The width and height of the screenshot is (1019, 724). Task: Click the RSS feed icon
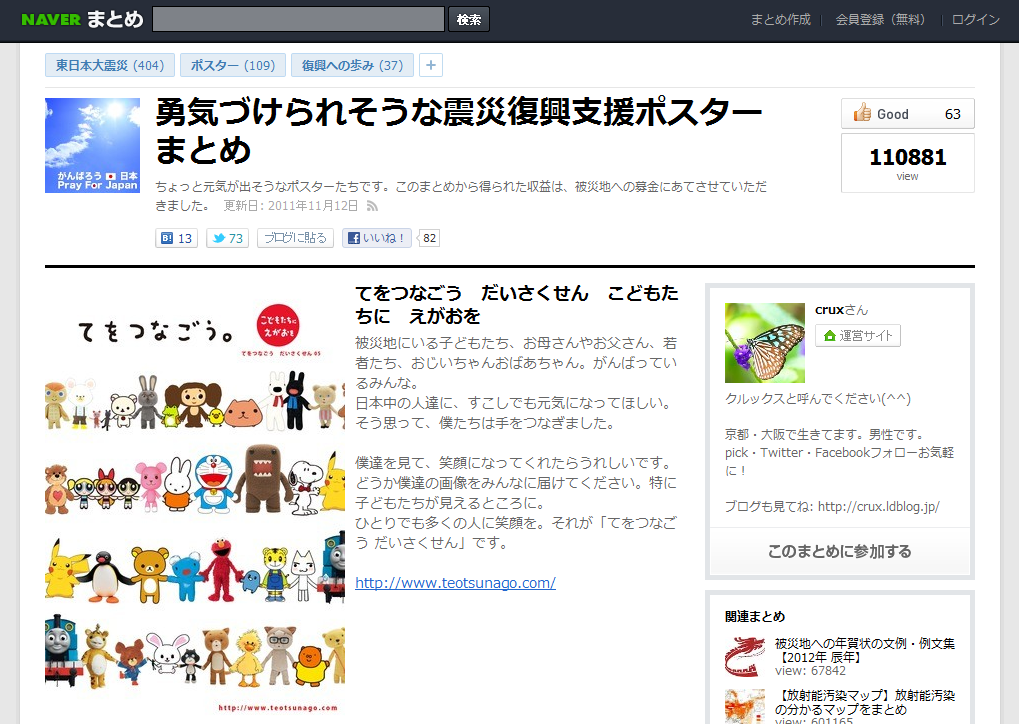pyautogui.click(x=372, y=206)
